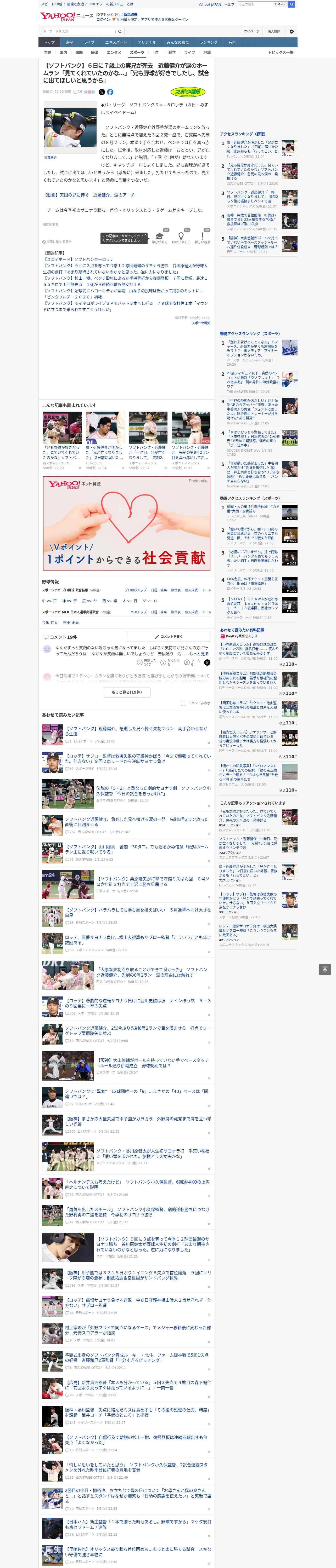Open 購入履歴

coord(274,31)
